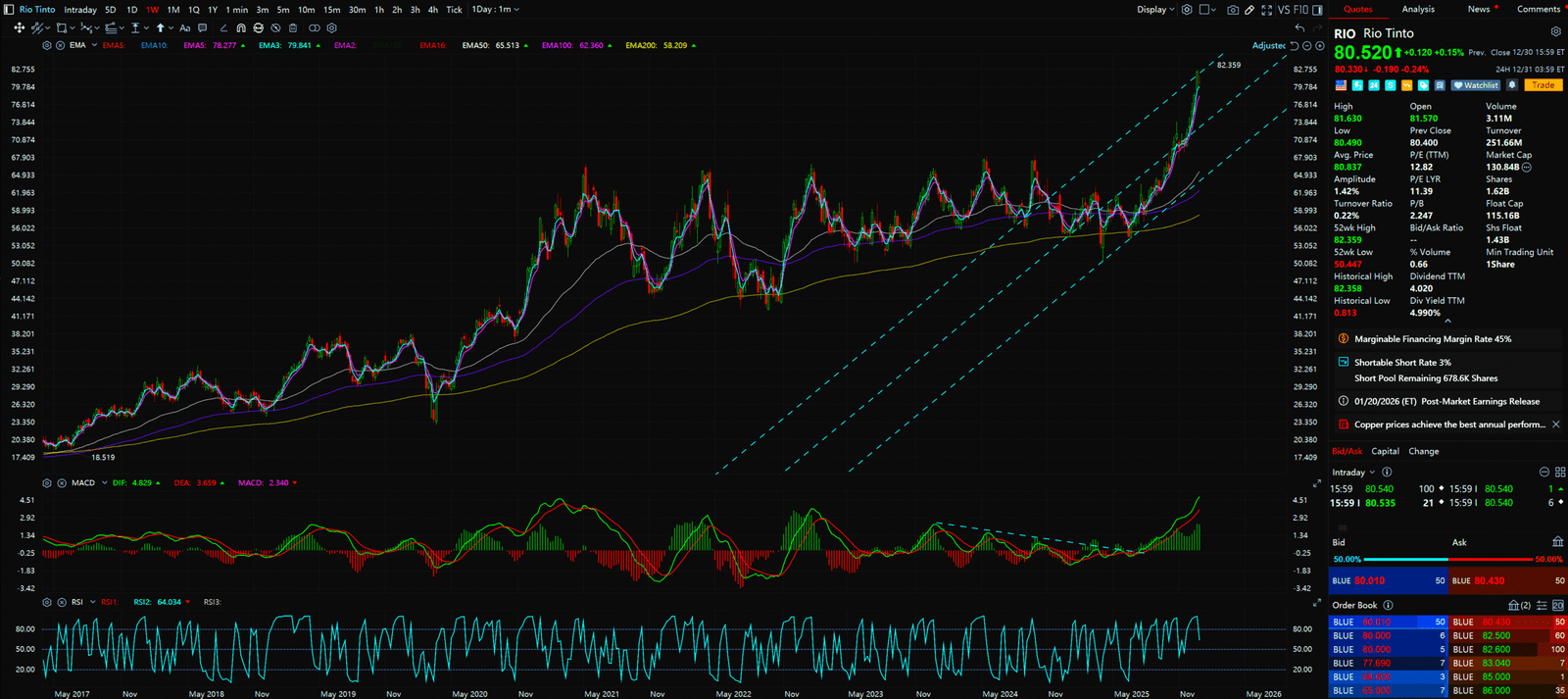Click the price alert bell icon
The width and height of the screenshot is (1568, 699).
pyautogui.click(x=1512, y=85)
